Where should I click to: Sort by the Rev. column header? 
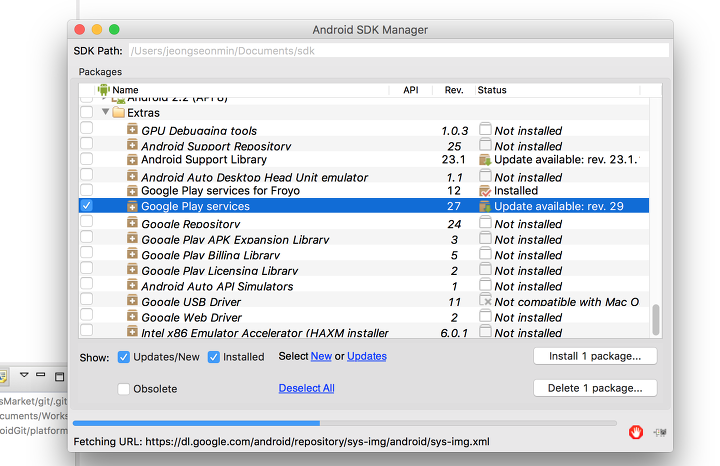coord(454,90)
